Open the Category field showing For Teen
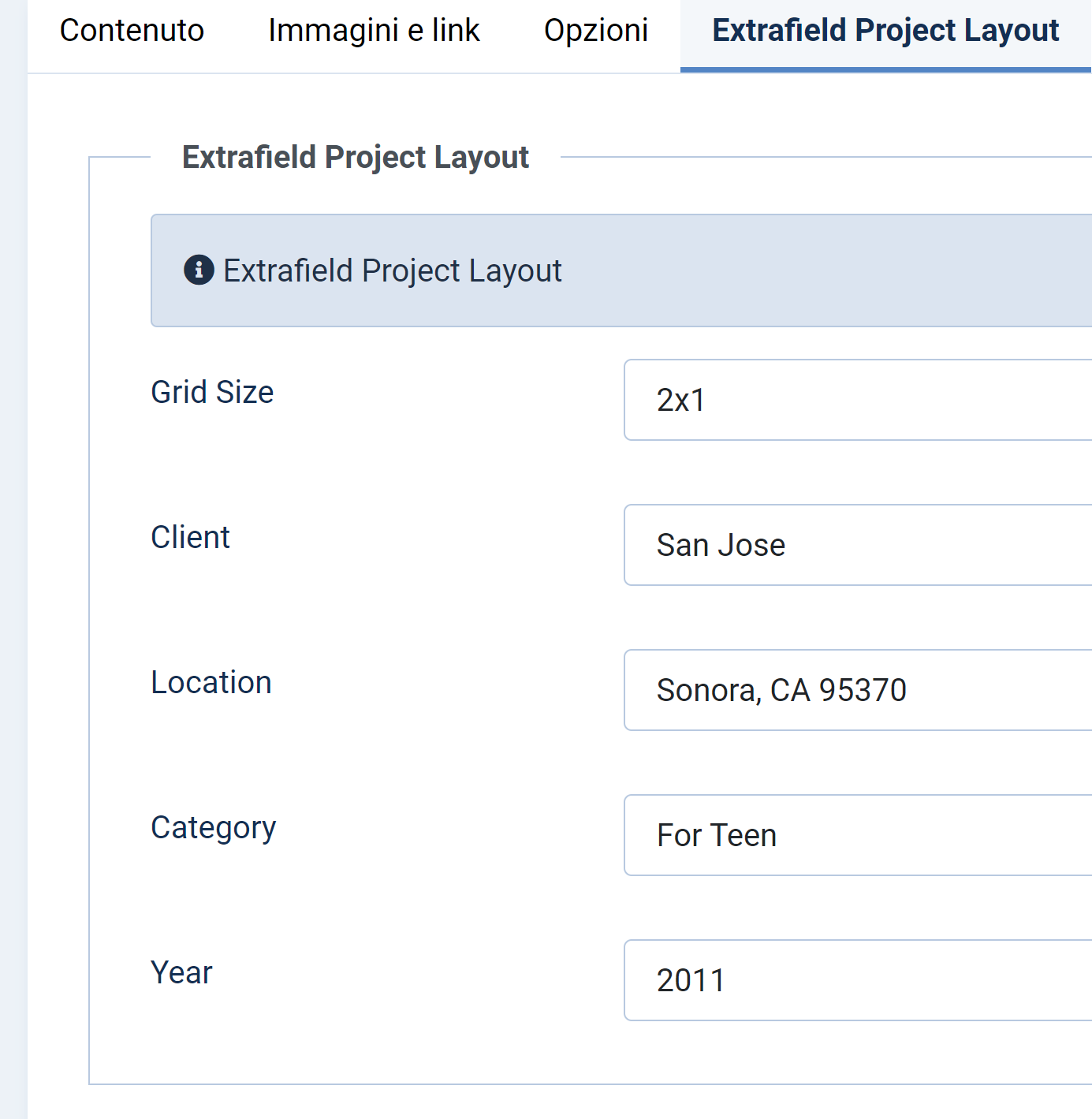The width and height of the screenshot is (1092, 1119). pyautogui.click(x=857, y=835)
